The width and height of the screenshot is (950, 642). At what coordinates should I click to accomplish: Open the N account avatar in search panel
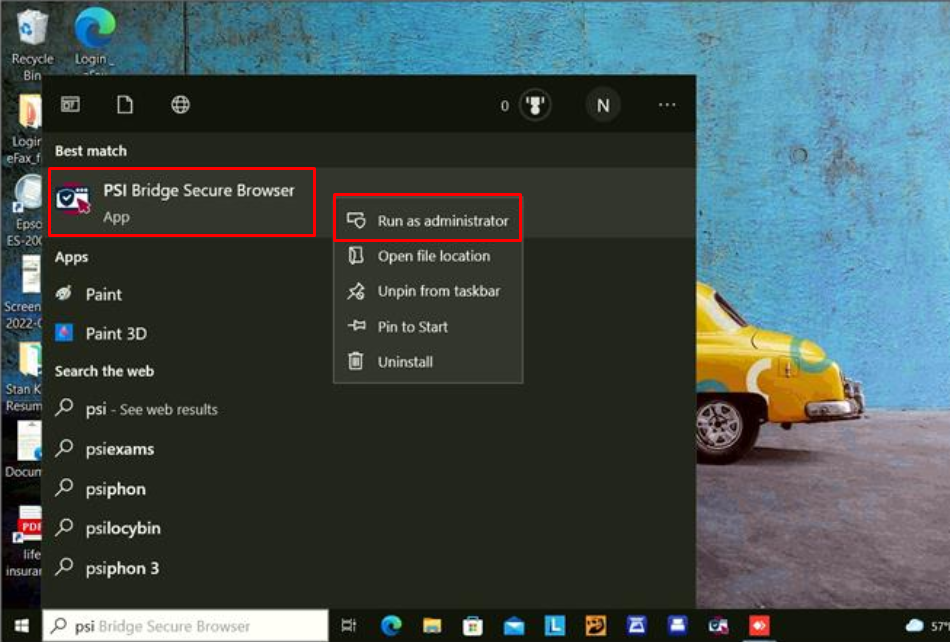click(603, 105)
